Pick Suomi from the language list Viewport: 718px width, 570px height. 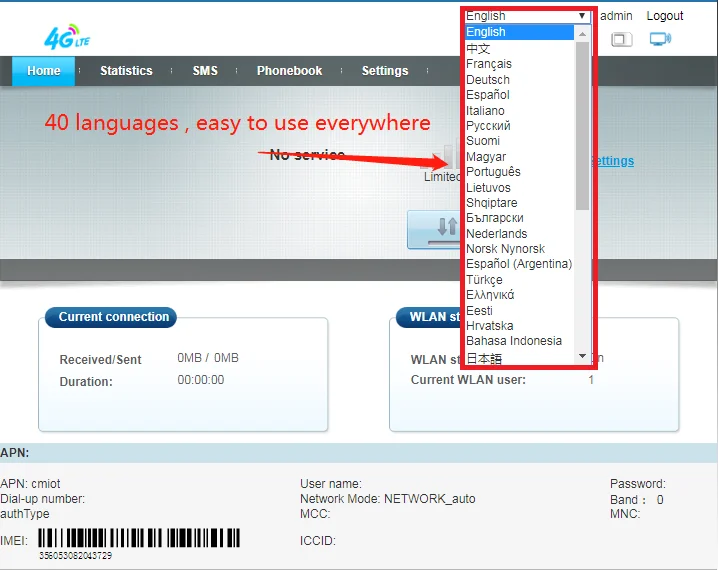tap(519, 141)
